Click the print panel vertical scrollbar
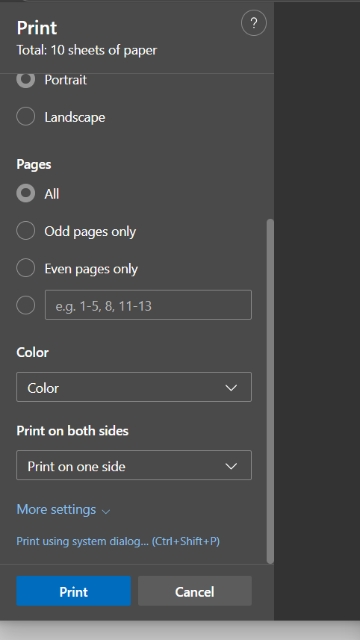This screenshot has height=640, width=360. click(270, 391)
